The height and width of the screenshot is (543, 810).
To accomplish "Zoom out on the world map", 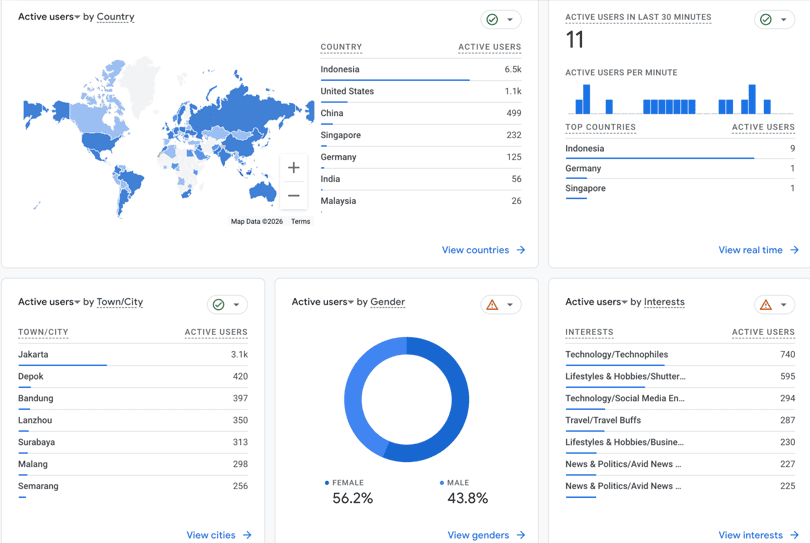I will (x=293, y=195).
